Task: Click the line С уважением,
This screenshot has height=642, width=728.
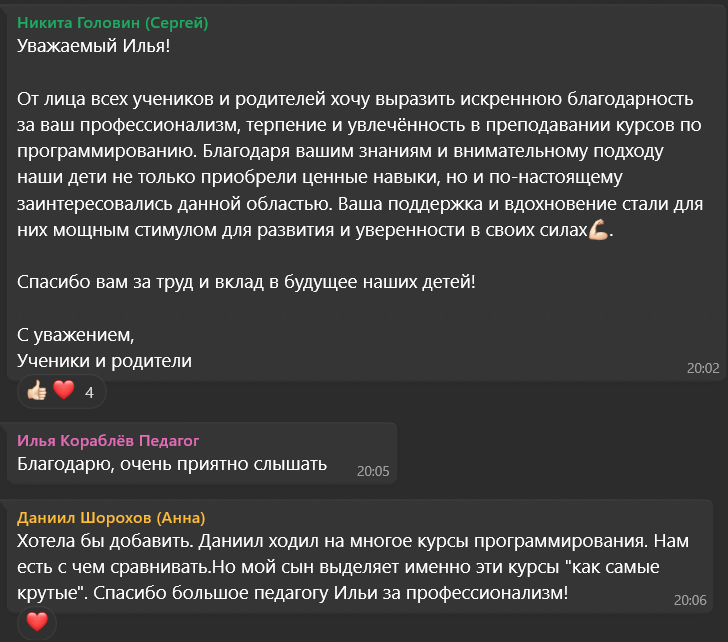Action: pos(76,335)
